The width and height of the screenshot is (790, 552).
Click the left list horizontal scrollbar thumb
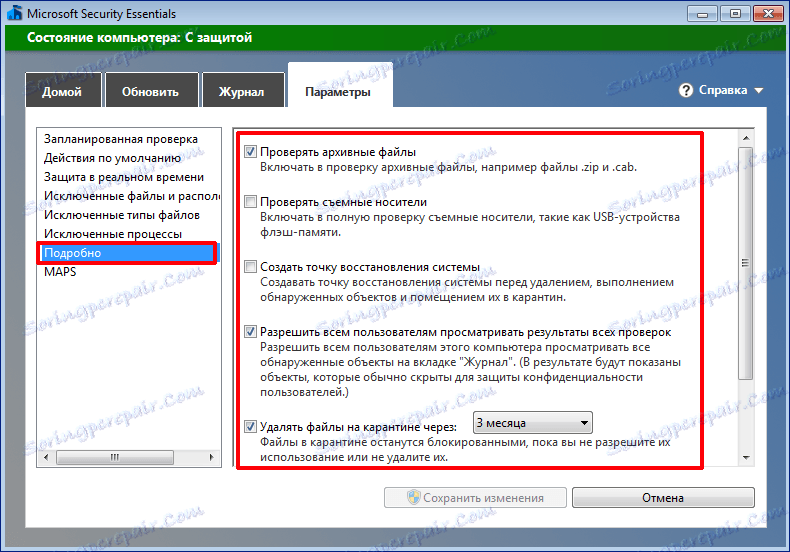click(115, 457)
